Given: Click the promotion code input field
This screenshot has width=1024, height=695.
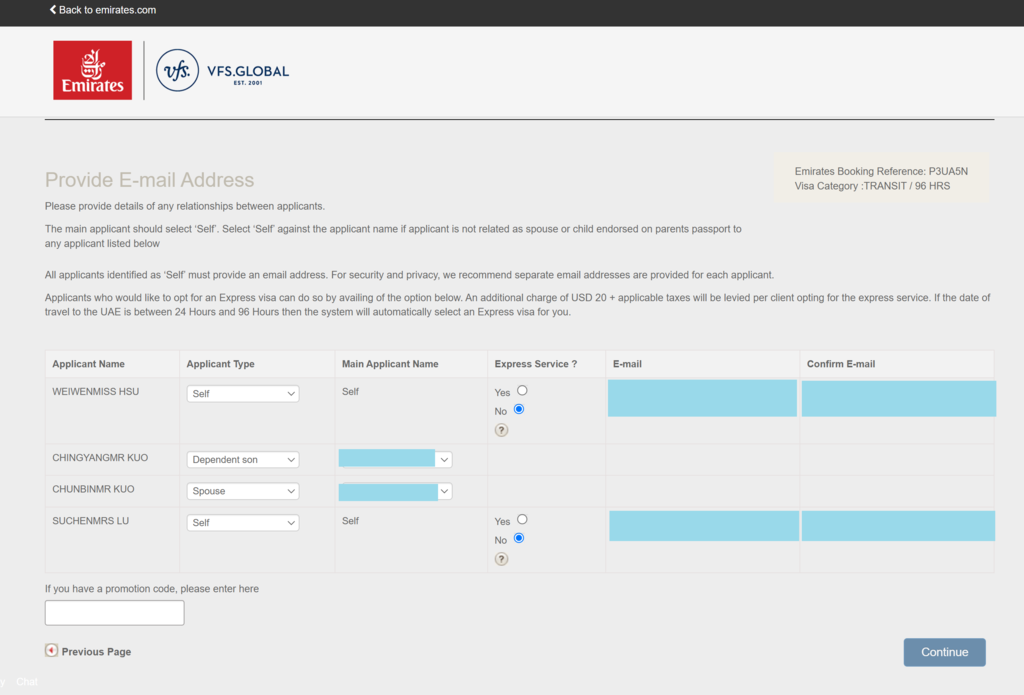Looking at the screenshot, I should [x=114, y=613].
